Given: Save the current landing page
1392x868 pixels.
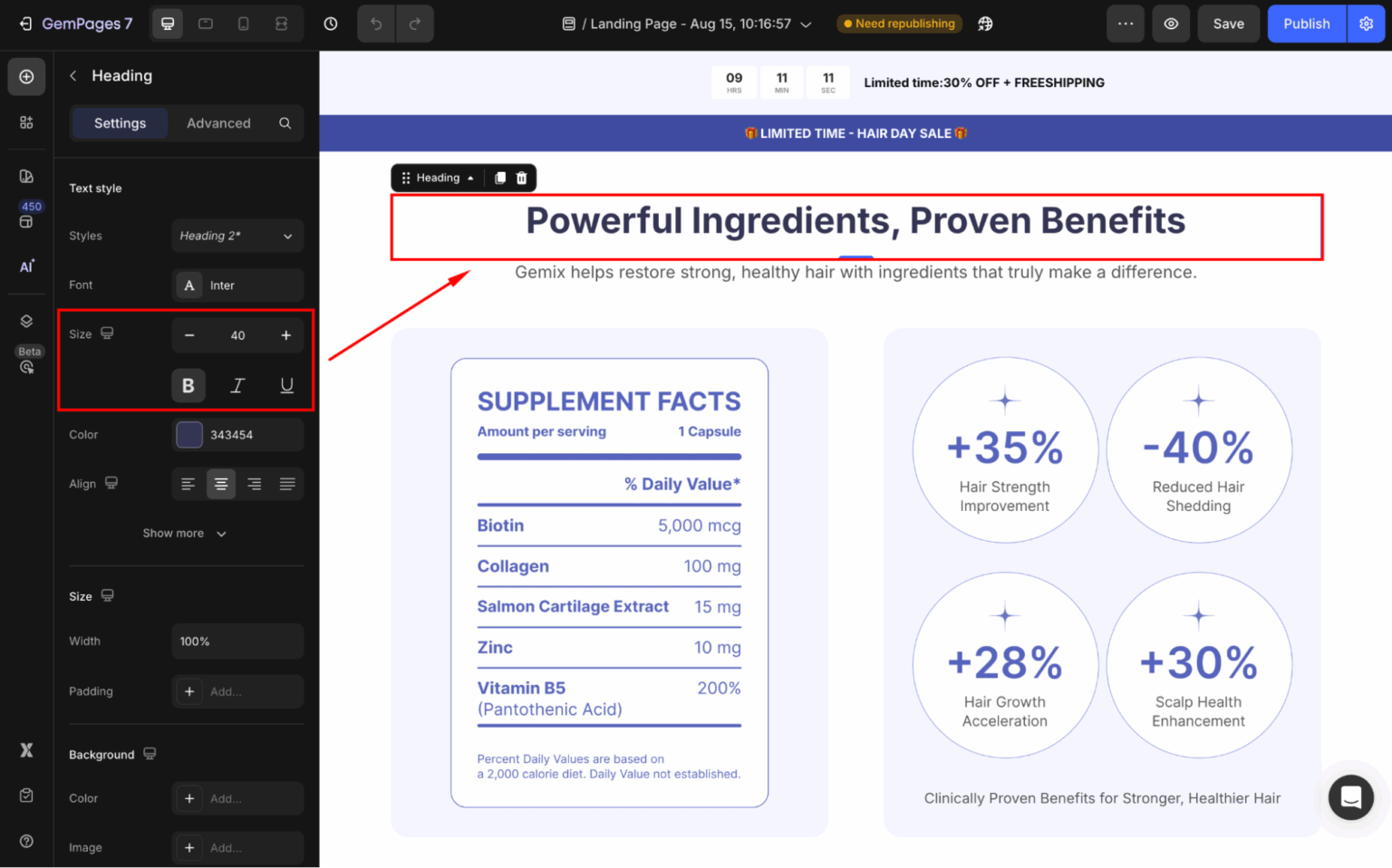Looking at the screenshot, I should 1228,24.
